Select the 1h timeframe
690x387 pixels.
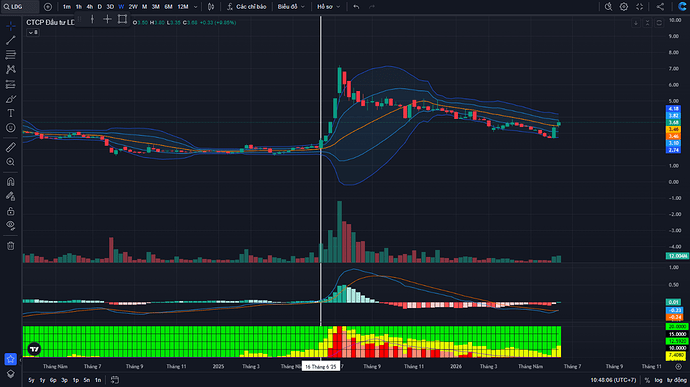pyautogui.click(x=79, y=7)
